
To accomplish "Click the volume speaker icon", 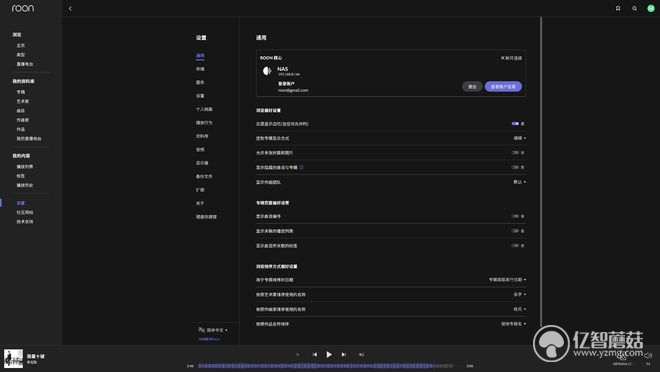I will [x=648, y=356].
